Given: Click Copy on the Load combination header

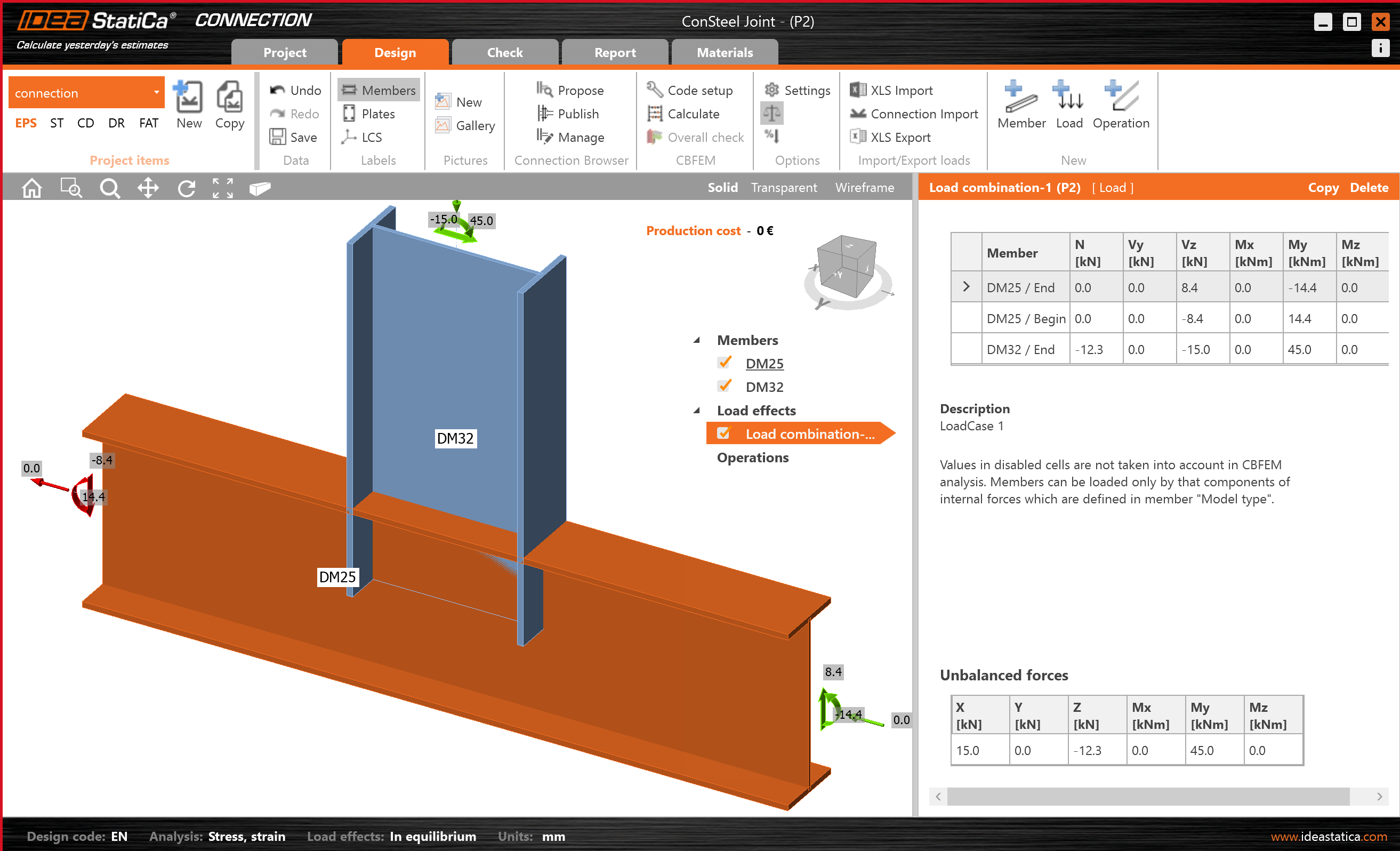Looking at the screenshot, I should pos(1323,188).
